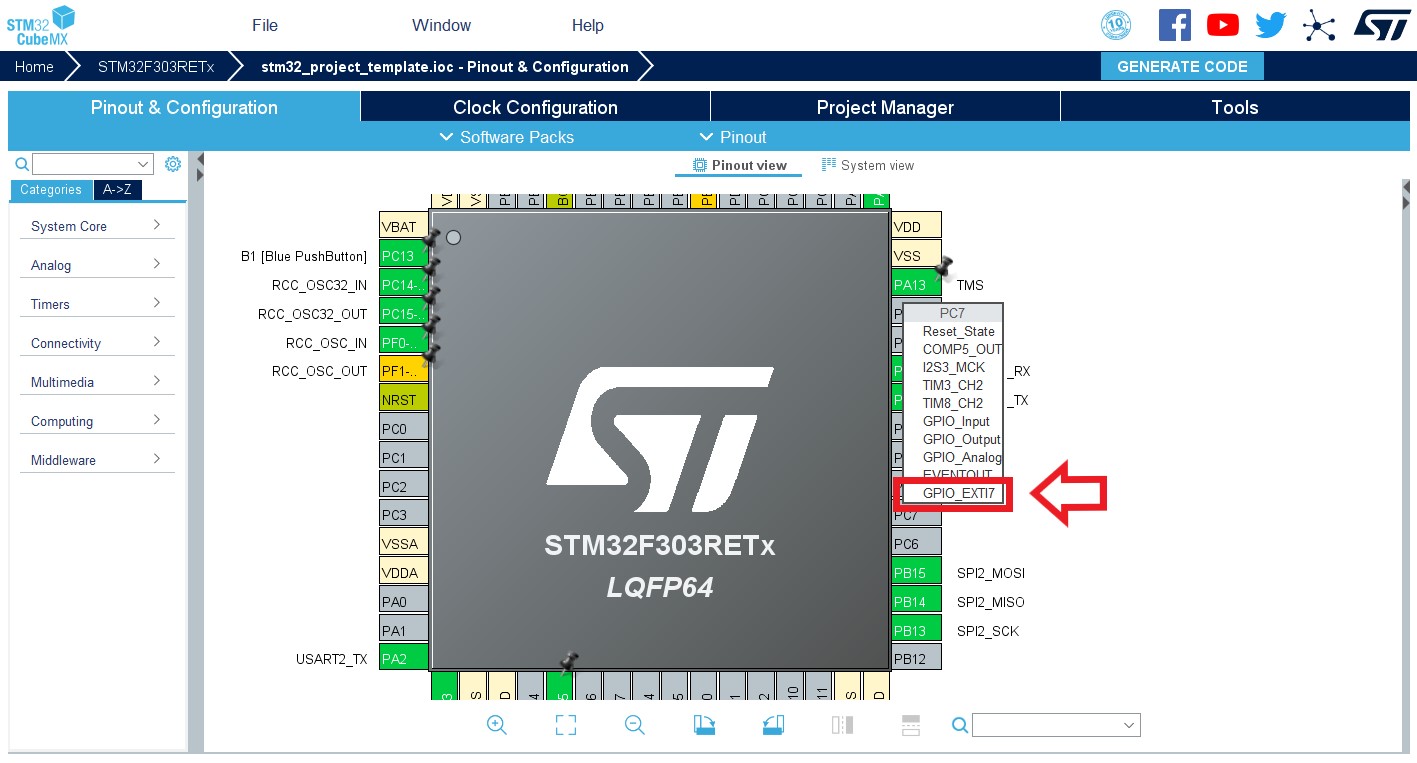Open the File menu
The image size is (1417, 763).
click(x=265, y=25)
